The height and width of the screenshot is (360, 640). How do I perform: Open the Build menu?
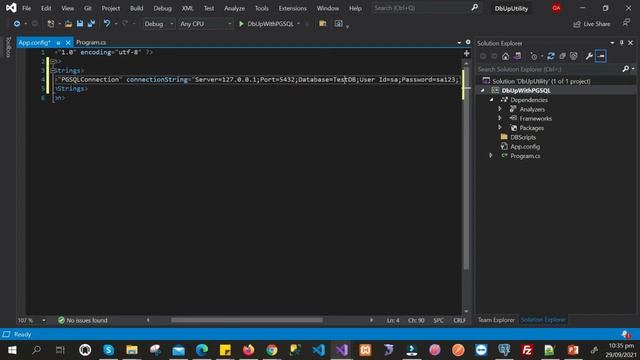point(136,8)
